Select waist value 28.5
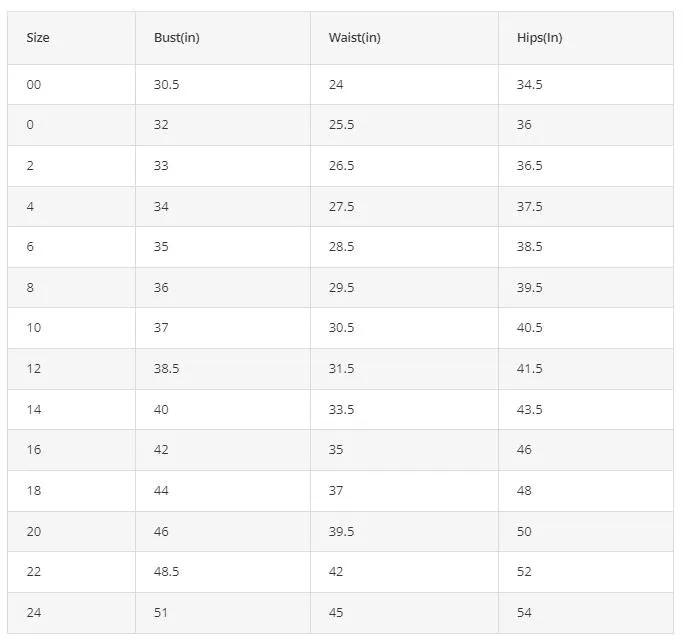The image size is (684, 644). pyautogui.click(x=341, y=247)
